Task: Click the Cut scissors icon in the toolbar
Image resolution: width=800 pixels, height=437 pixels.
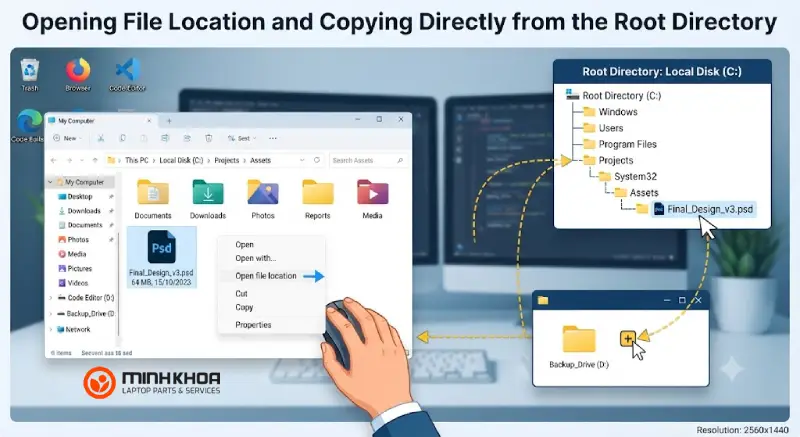Action: (x=101, y=138)
